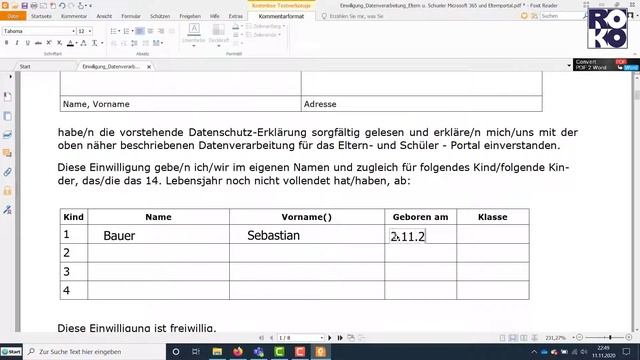
Task: Click the Umrandung text box style icon
Action: 194,29
